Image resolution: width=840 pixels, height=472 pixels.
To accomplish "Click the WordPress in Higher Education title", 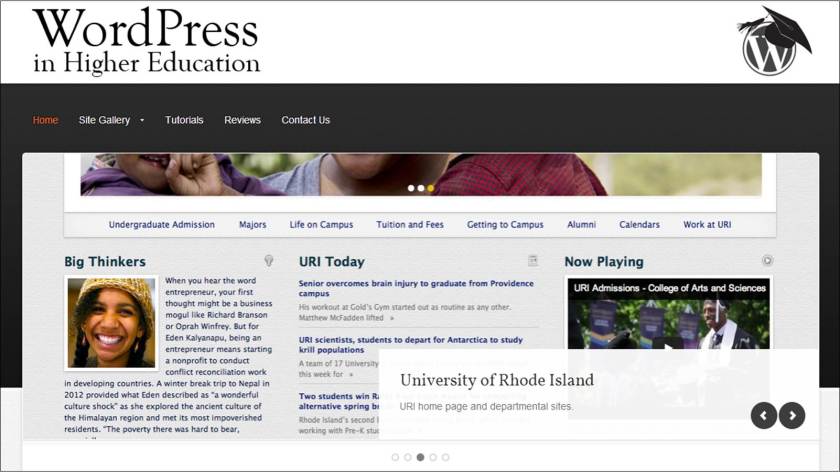I will point(146,41).
